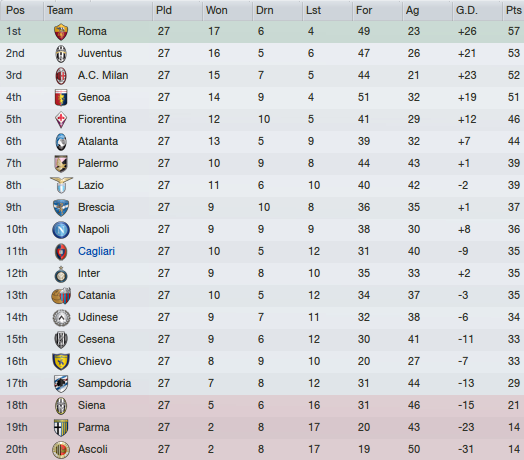
Task: Click the Genoa club crest
Action: click(x=61, y=98)
